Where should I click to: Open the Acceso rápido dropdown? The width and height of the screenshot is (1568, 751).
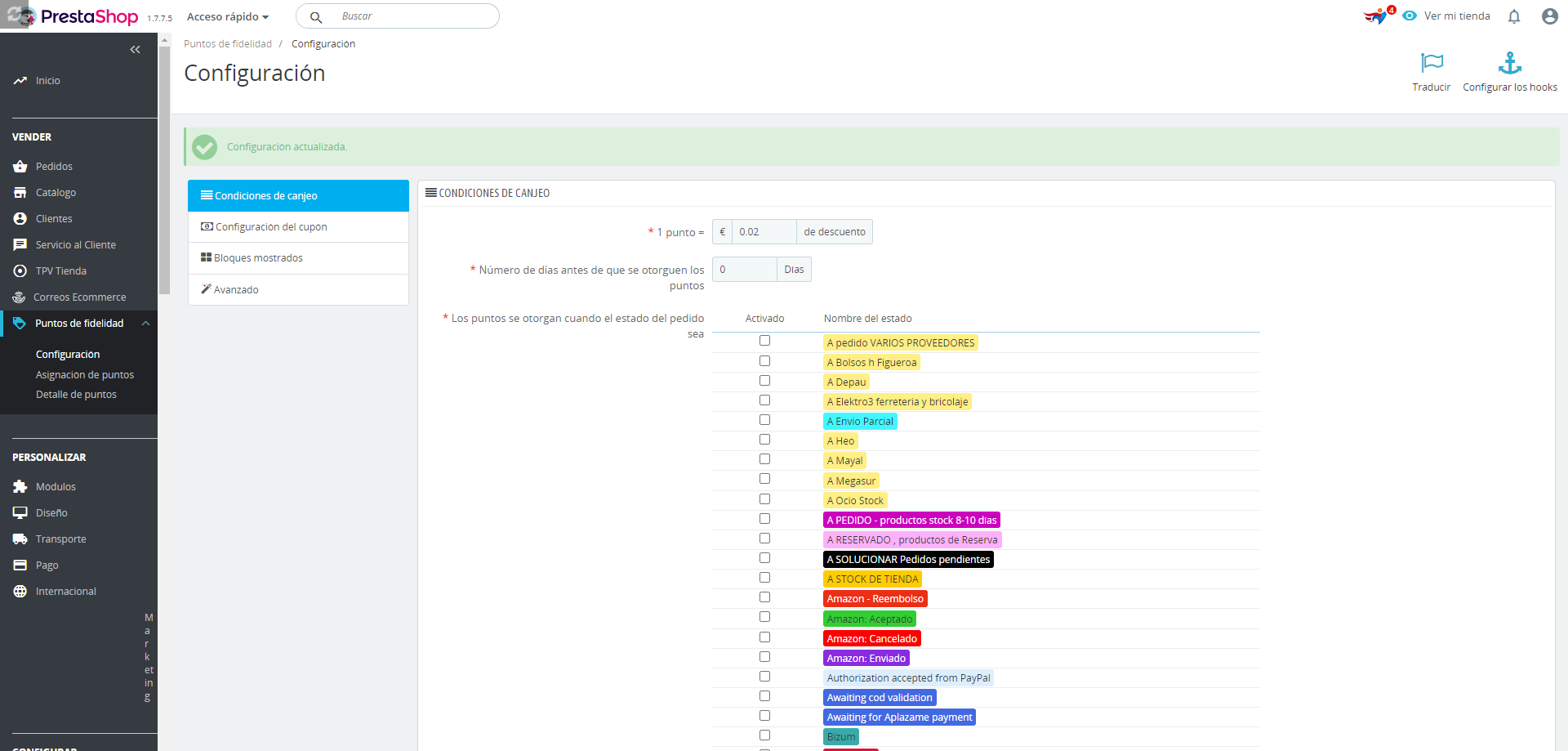(228, 17)
